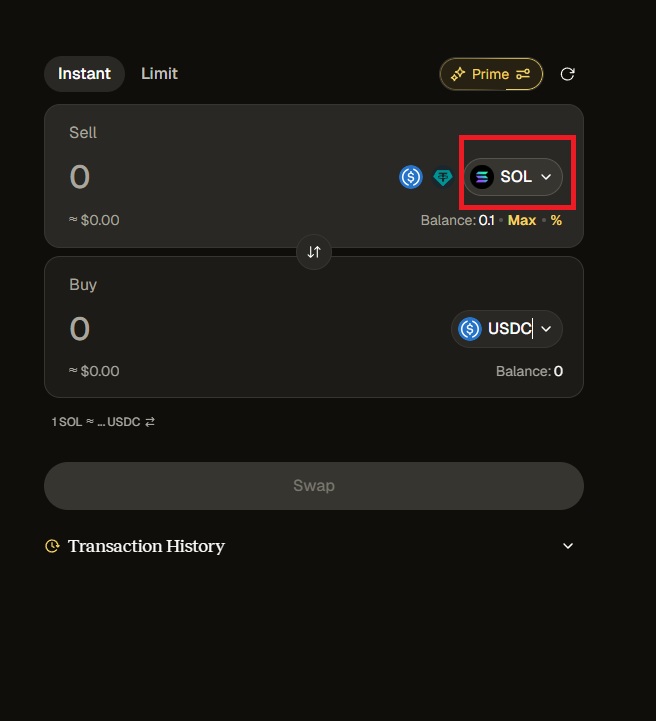656x721 pixels.
Task: Expand the Transaction History section chevron
Action: coord(568,546)
